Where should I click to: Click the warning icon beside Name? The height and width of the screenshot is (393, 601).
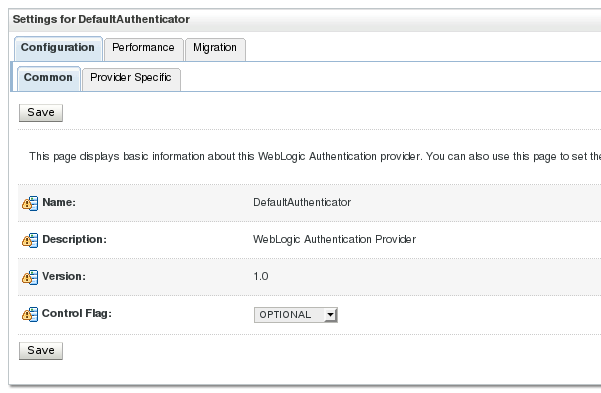(x=30, y=203)
